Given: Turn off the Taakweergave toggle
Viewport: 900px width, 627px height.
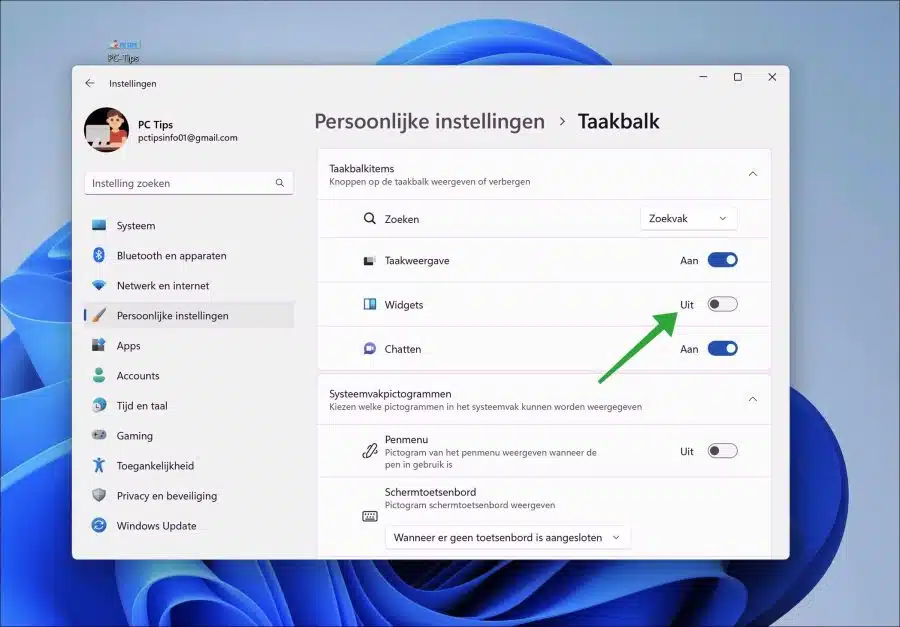Looking at the screenshot, I should 722,260.
